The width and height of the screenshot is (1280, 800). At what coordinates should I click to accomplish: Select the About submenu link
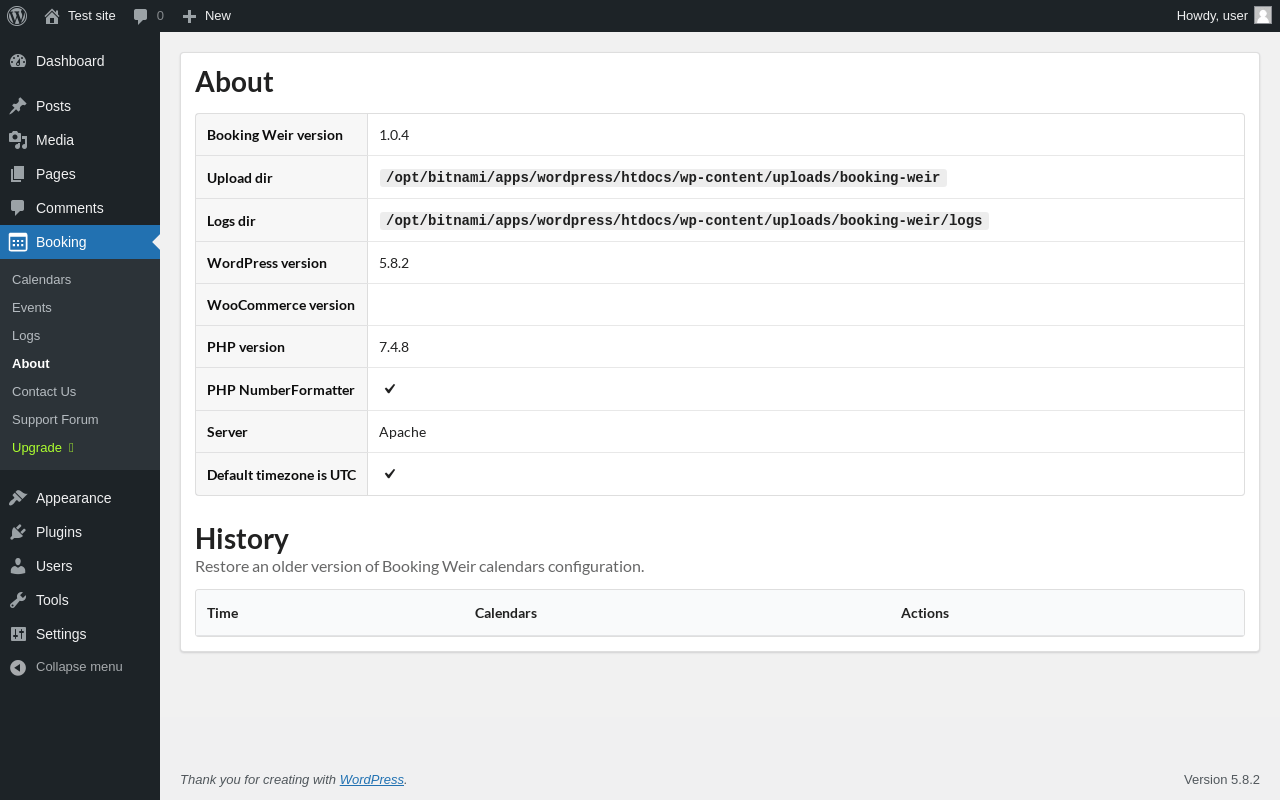[31, 364]
